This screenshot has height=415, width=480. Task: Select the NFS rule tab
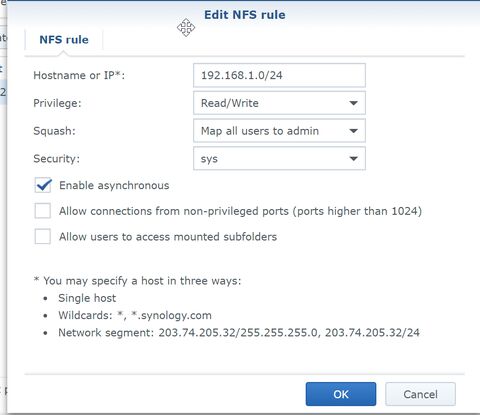coord(64,40)
